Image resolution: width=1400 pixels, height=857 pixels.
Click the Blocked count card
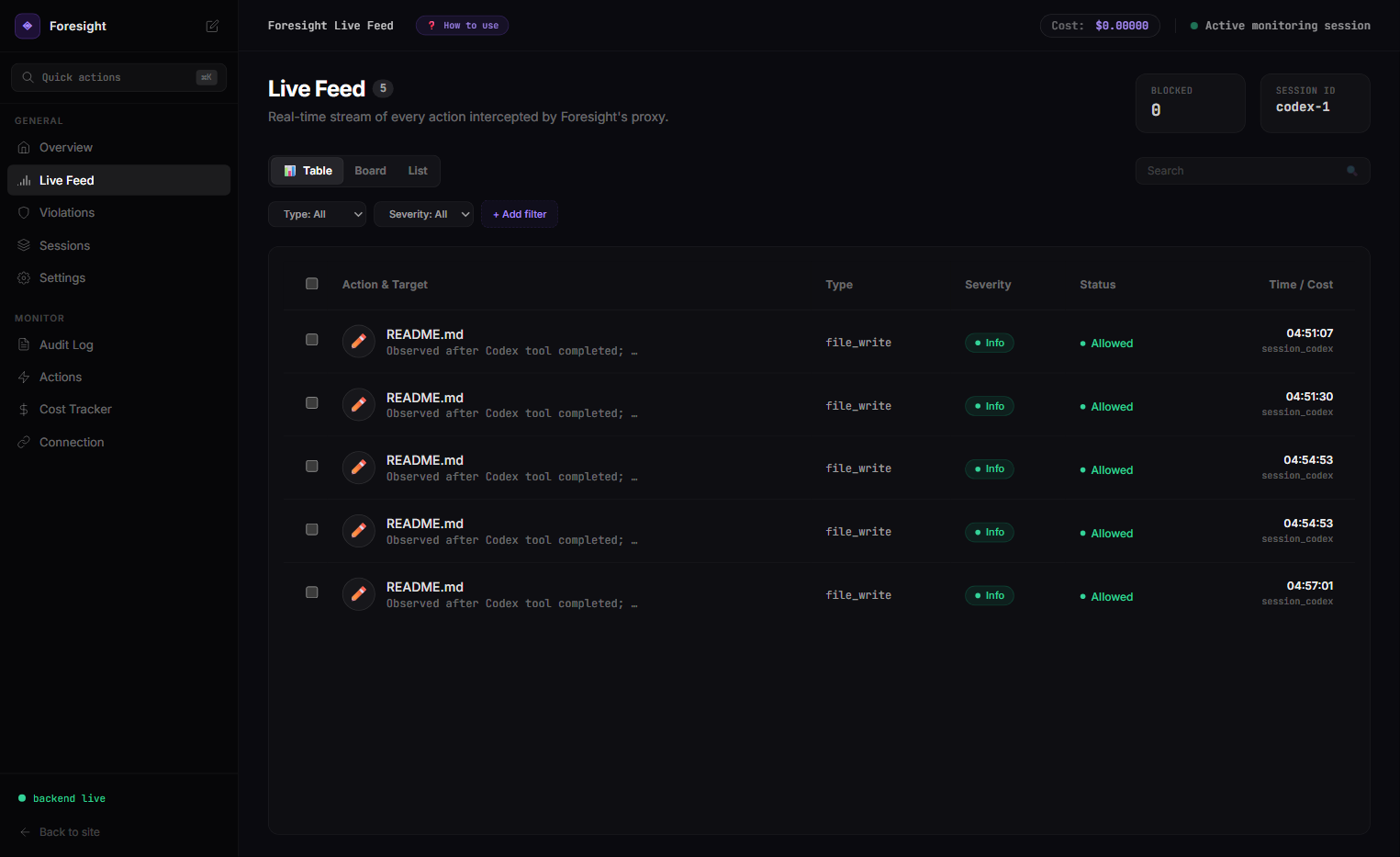[1191, 103]
